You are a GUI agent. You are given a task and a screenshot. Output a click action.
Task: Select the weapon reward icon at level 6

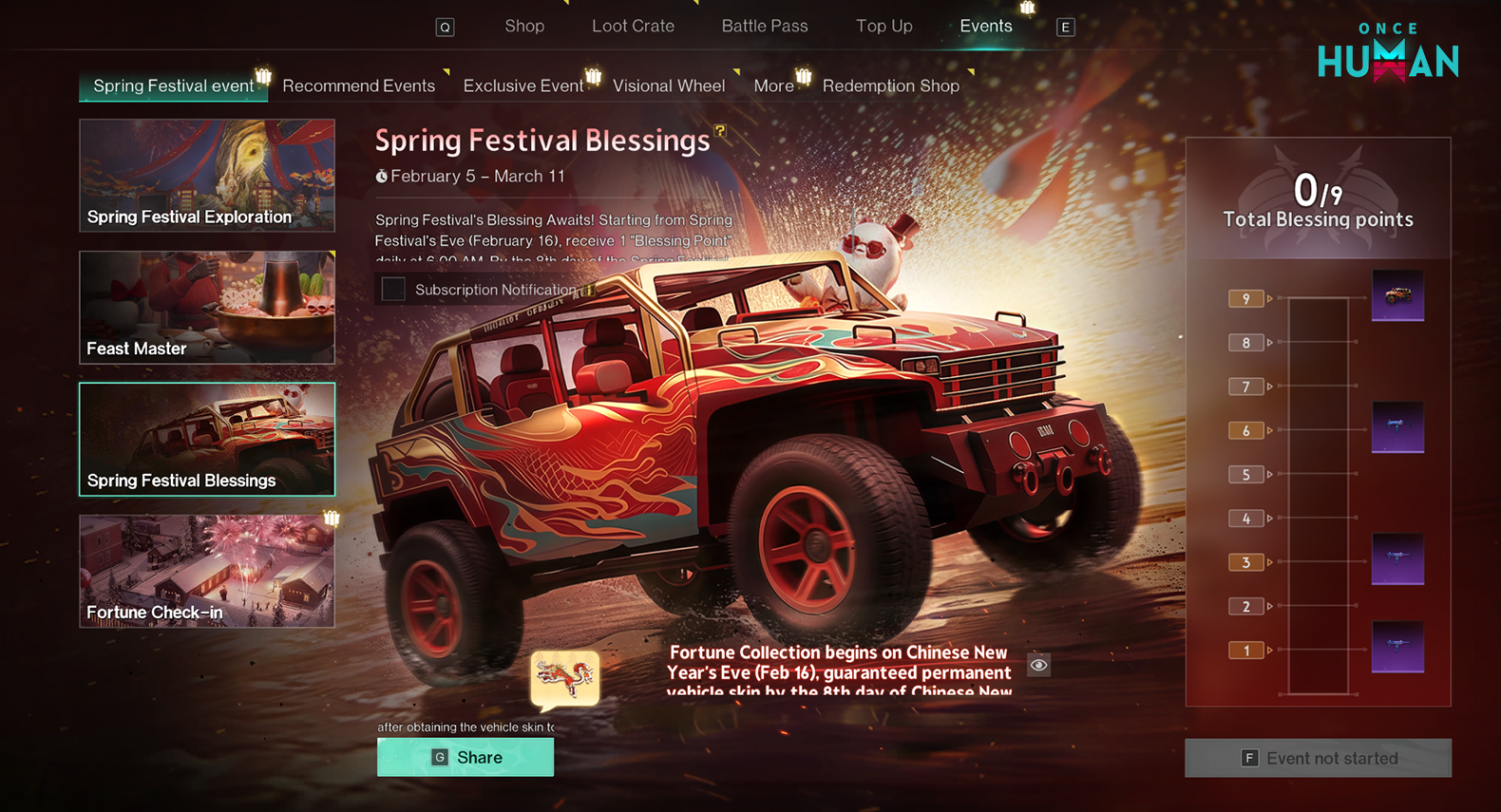click(1397, 427)
